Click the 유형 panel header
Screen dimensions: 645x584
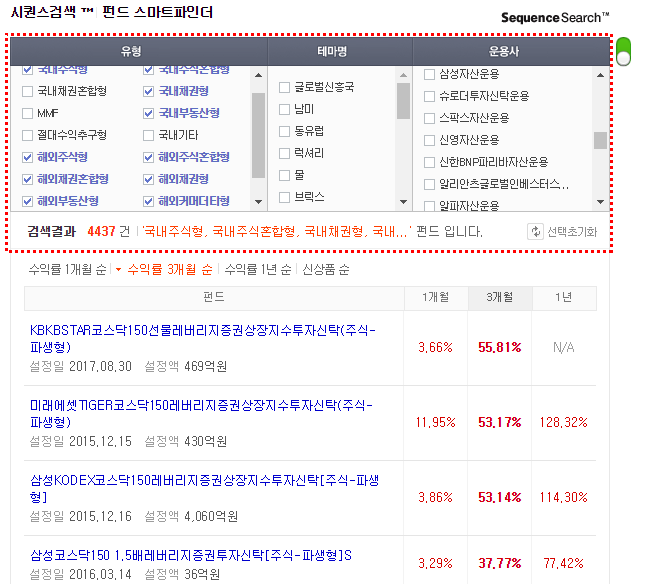point(139,51)
